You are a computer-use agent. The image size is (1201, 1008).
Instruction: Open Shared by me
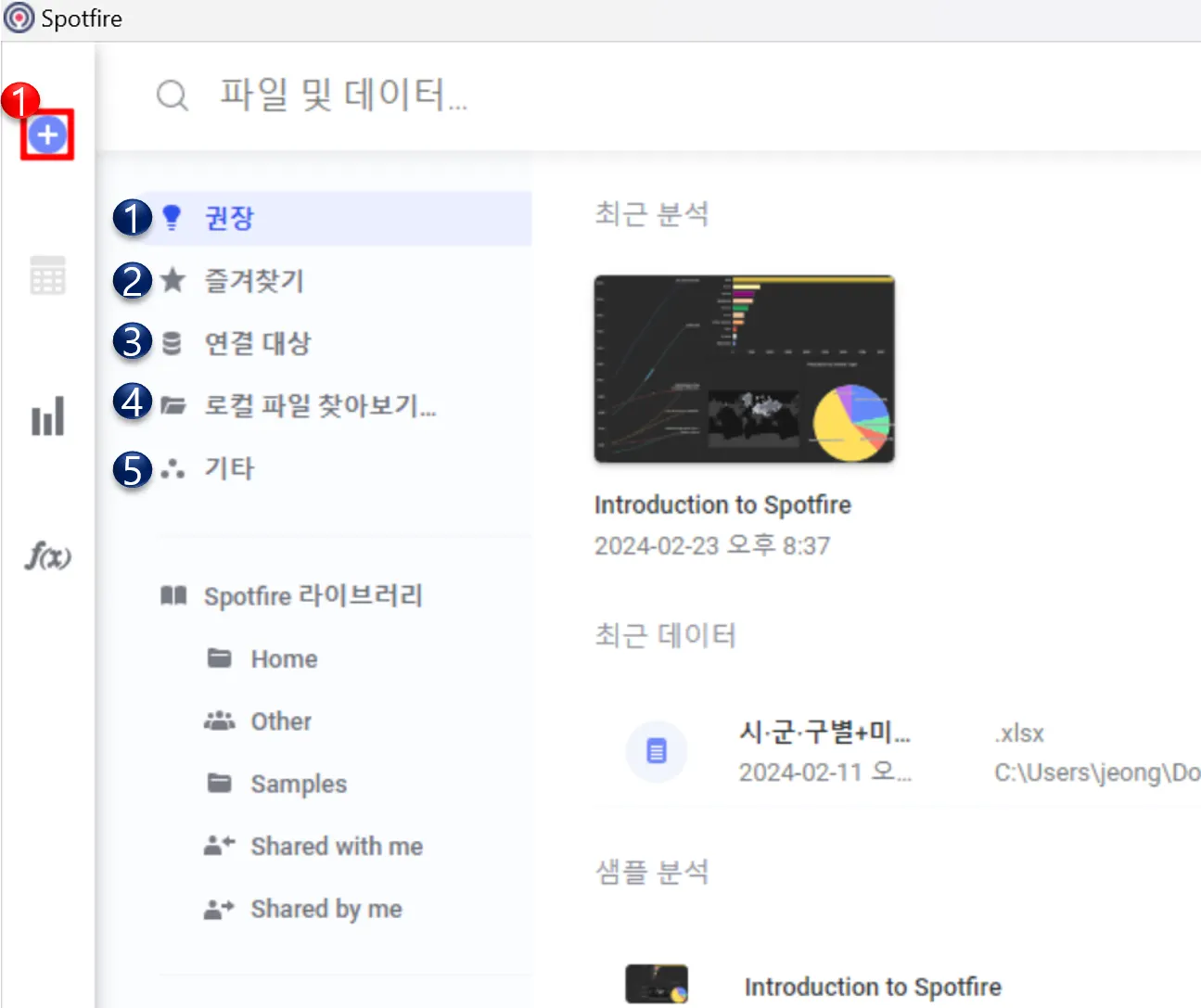tap(326, 910)
